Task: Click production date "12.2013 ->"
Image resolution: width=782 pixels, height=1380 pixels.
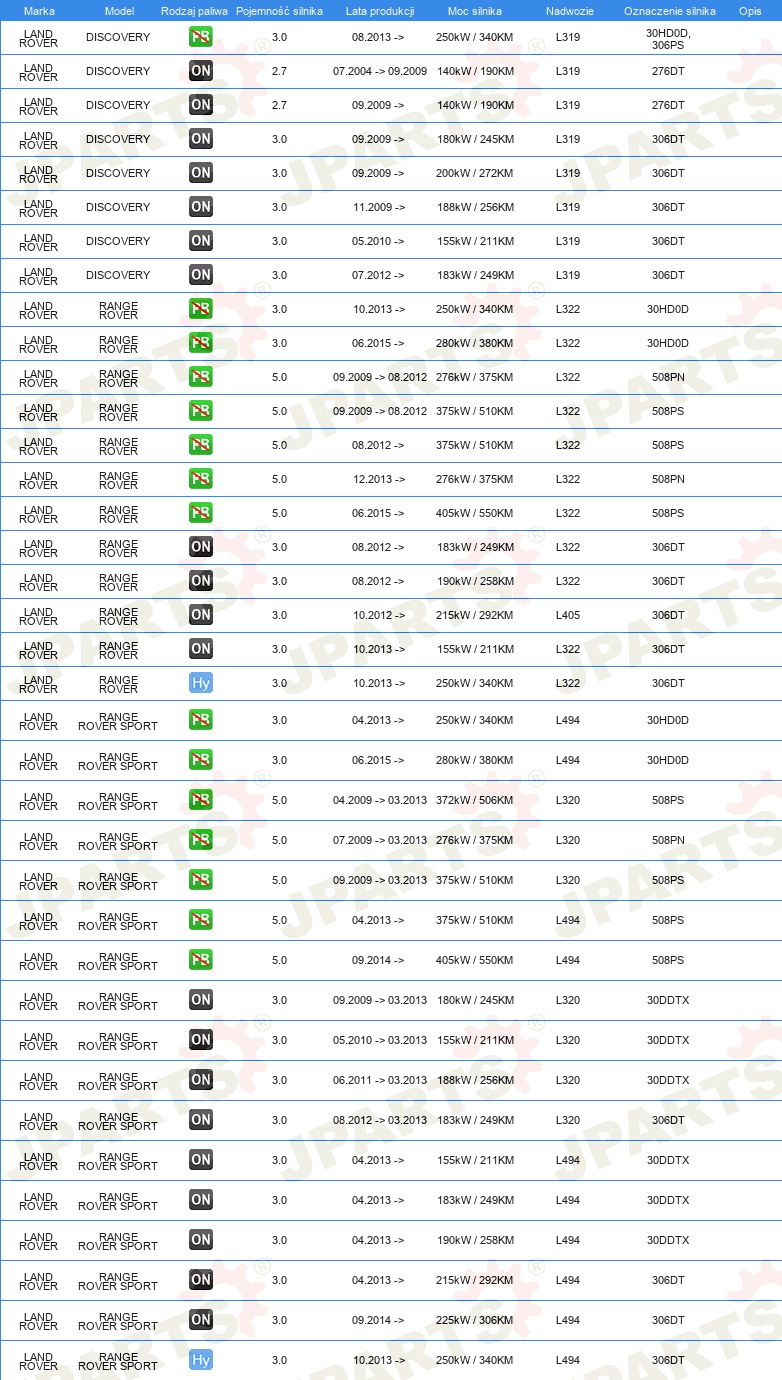Action: pyautogui.click(x=379, y=479)
